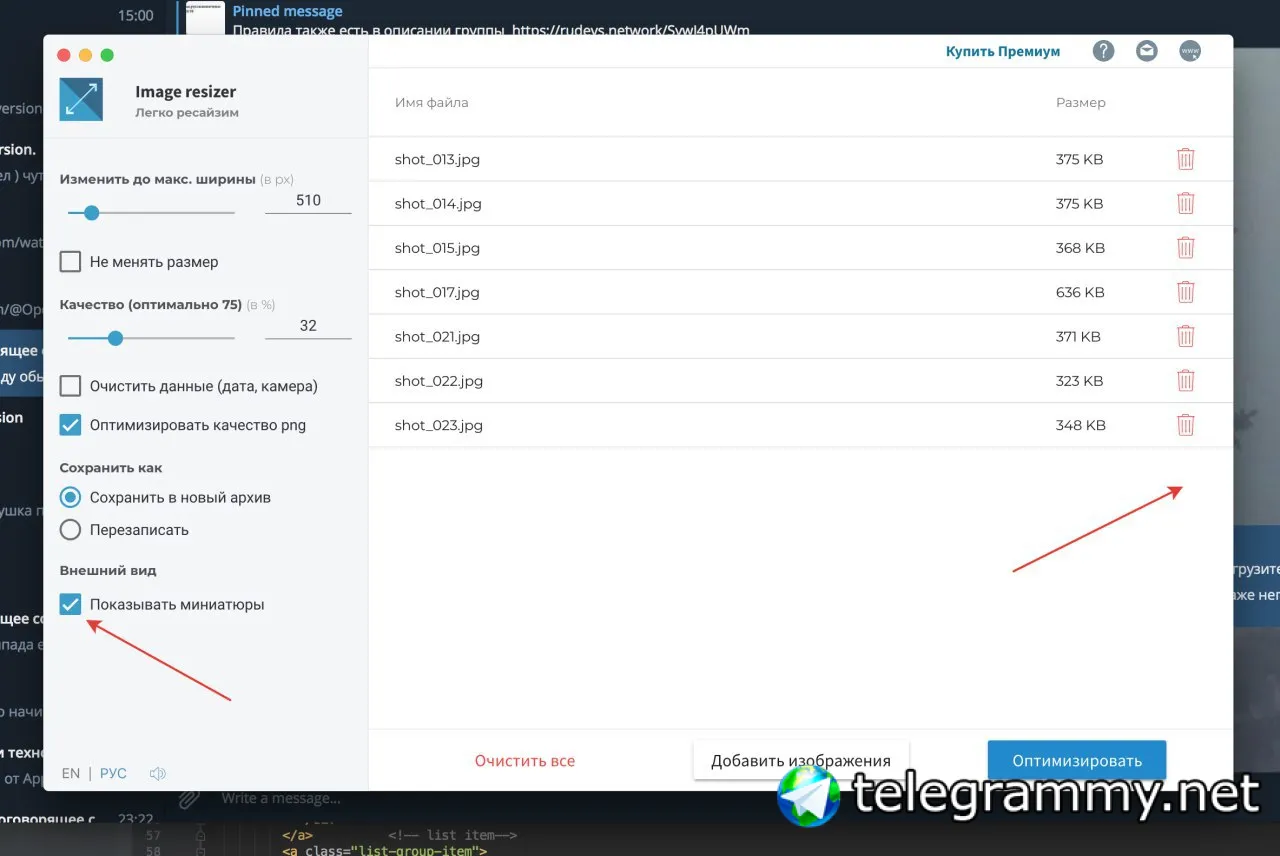
Task: Open the mail envelope icon
Action: 1147,51
